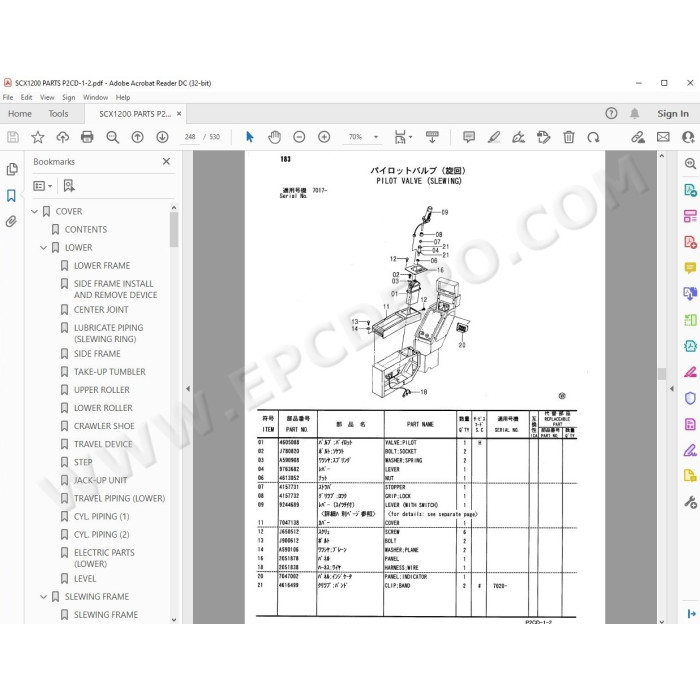The width and height of the screenshot is (700, 700).
Task: Activate the Selection arrow tool
Action: 250,137
